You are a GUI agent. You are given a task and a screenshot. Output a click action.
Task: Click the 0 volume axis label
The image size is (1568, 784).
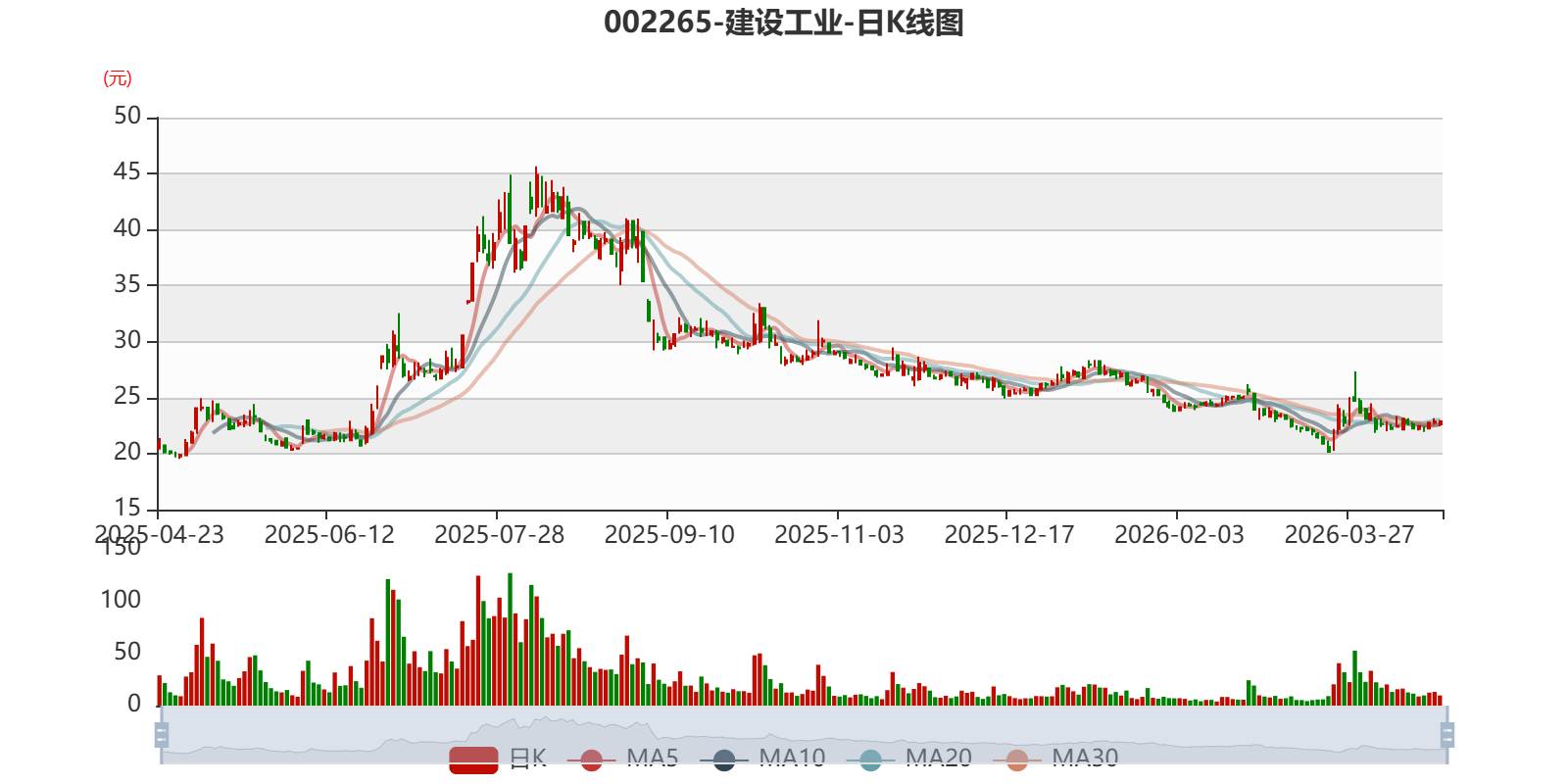pyautogui.click(x=134, y=704)
